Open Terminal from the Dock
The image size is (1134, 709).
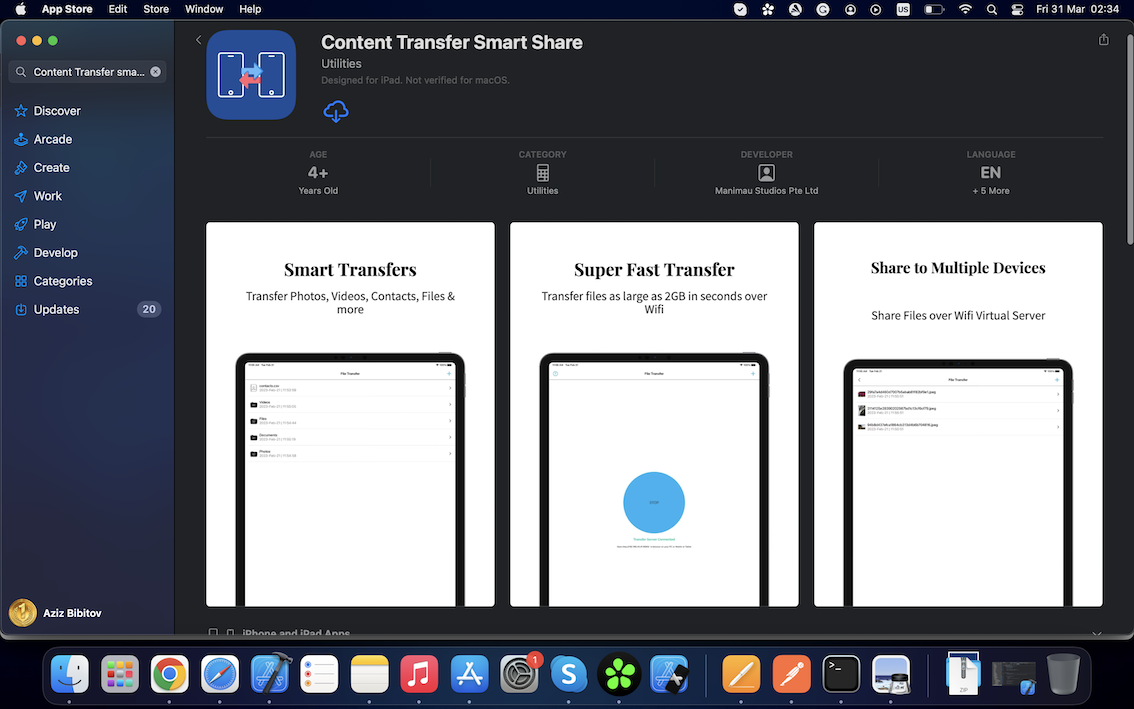point(841,674)
